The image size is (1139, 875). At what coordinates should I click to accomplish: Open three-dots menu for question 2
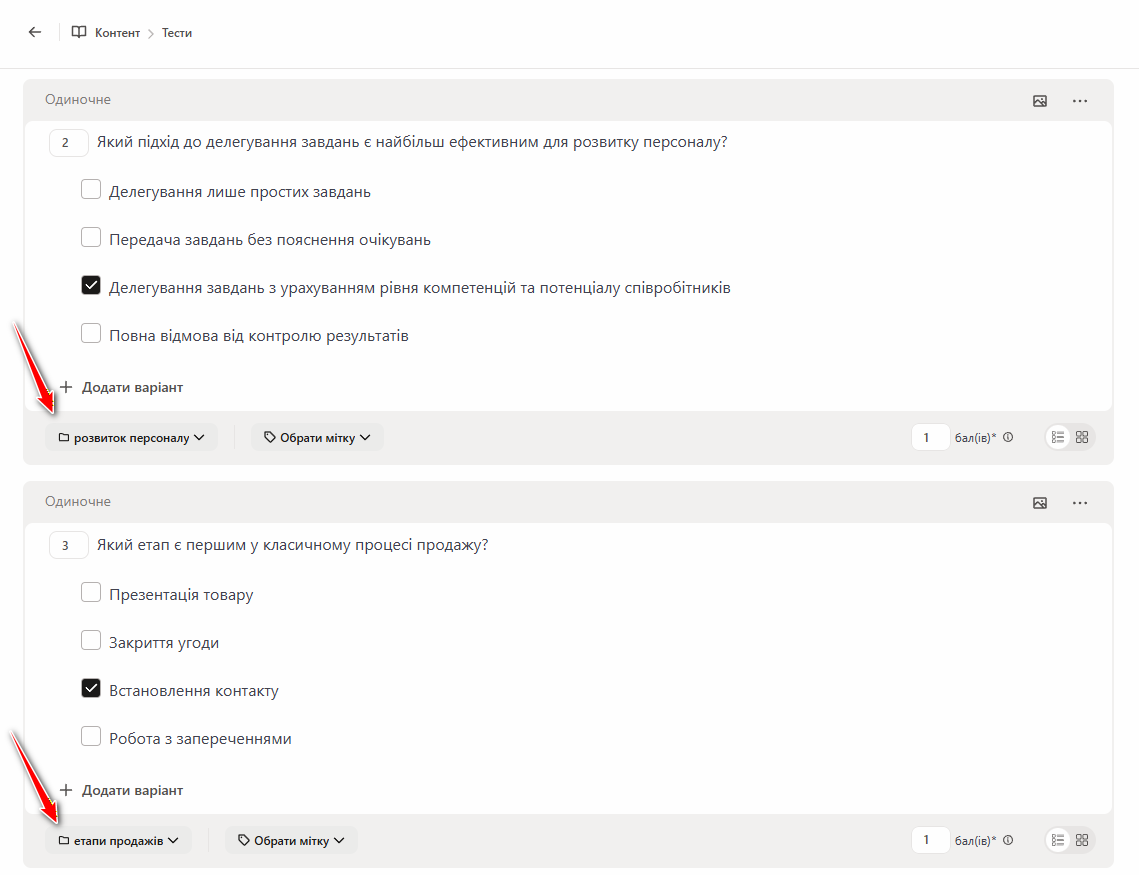(1080, 101)
